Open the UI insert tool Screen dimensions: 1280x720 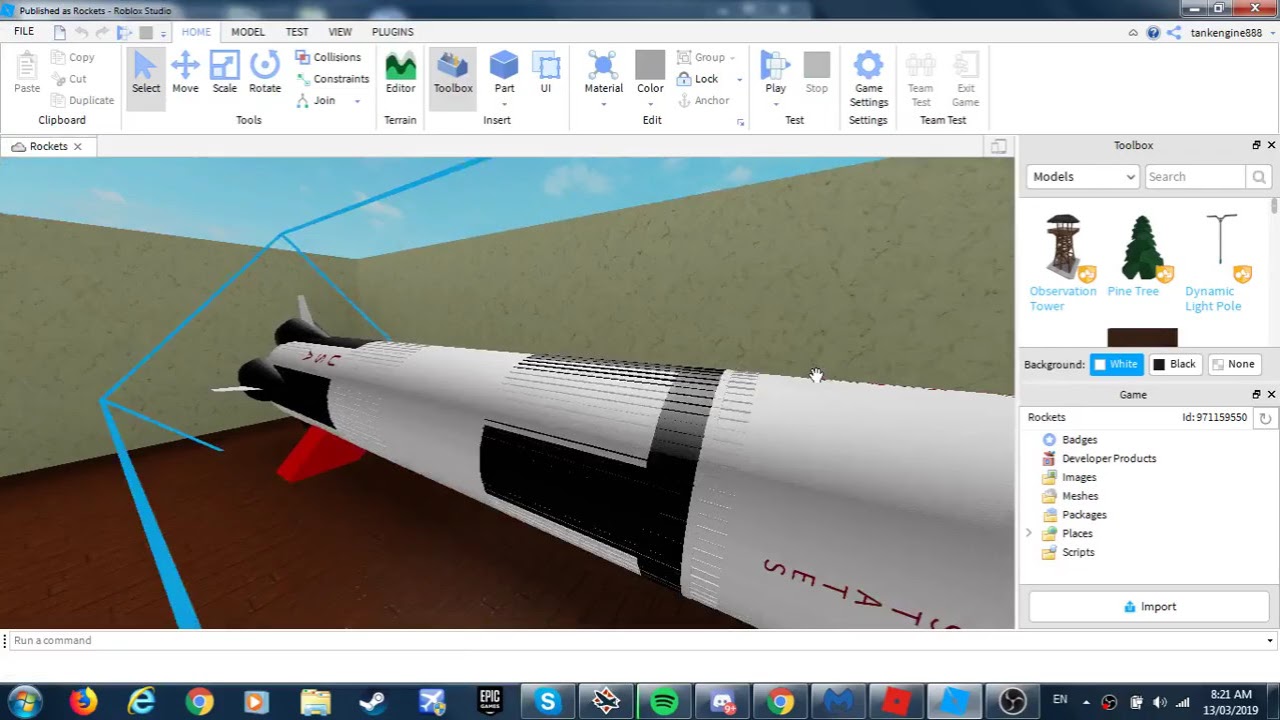[546, 73]
